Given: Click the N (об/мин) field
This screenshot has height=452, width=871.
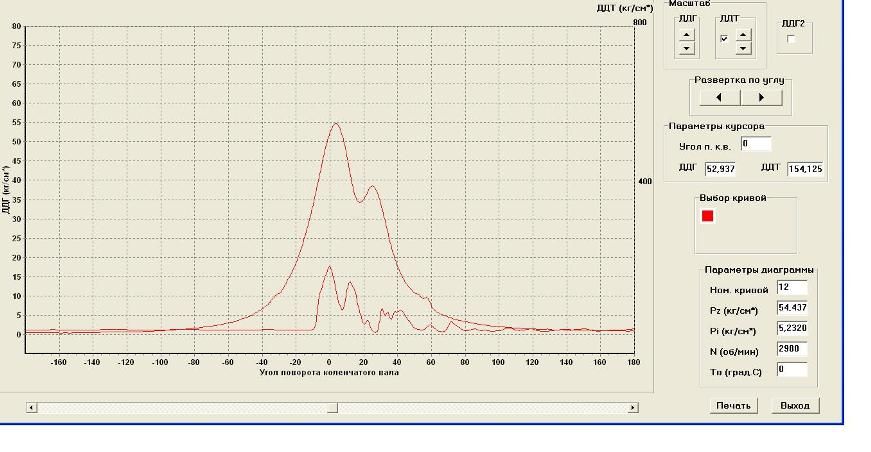Looking at the screenshot, I should [x=791, y=349].
